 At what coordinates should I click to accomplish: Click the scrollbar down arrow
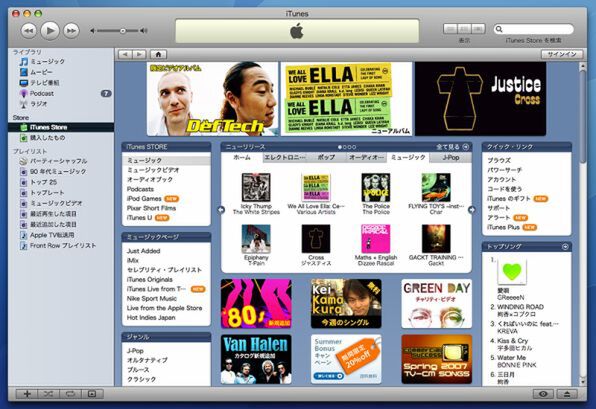click(x=582, y=382)
